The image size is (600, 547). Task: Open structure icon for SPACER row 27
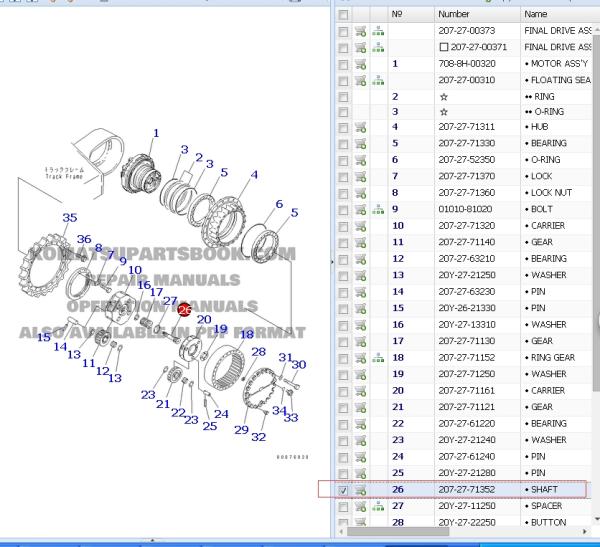[378, 506]
